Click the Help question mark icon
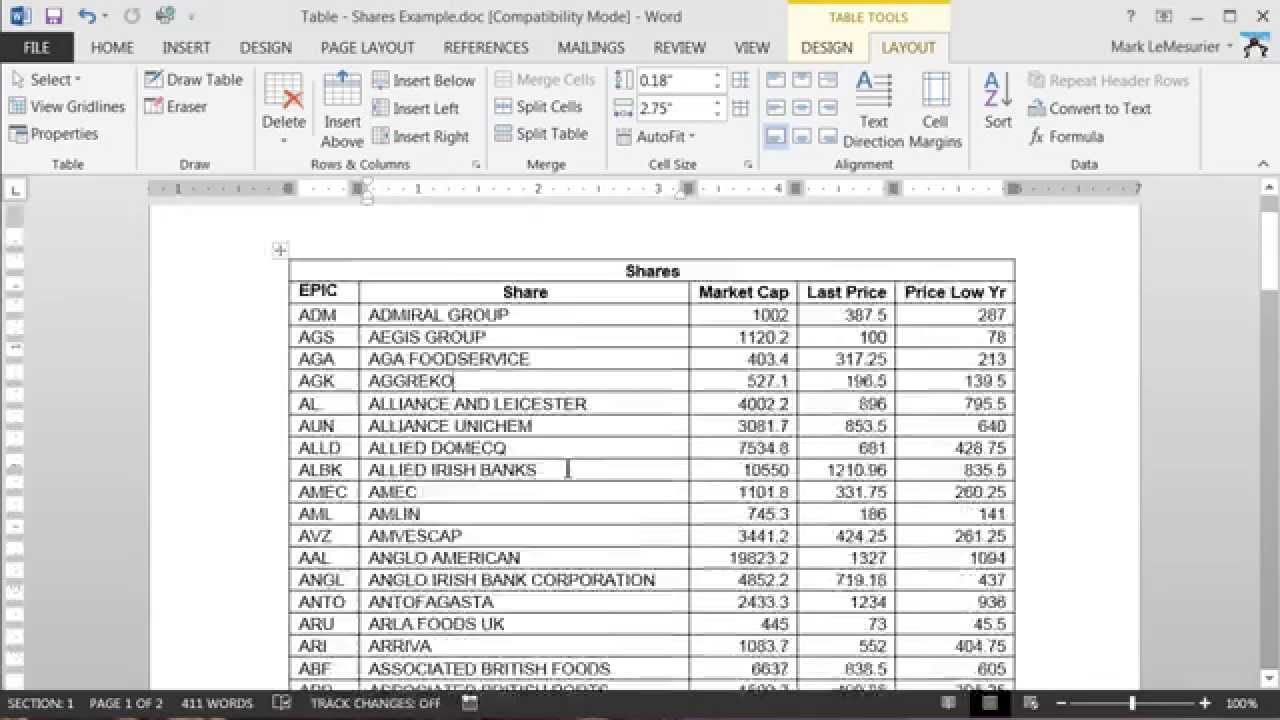1280x720 pixels. tap(1131, 16)
